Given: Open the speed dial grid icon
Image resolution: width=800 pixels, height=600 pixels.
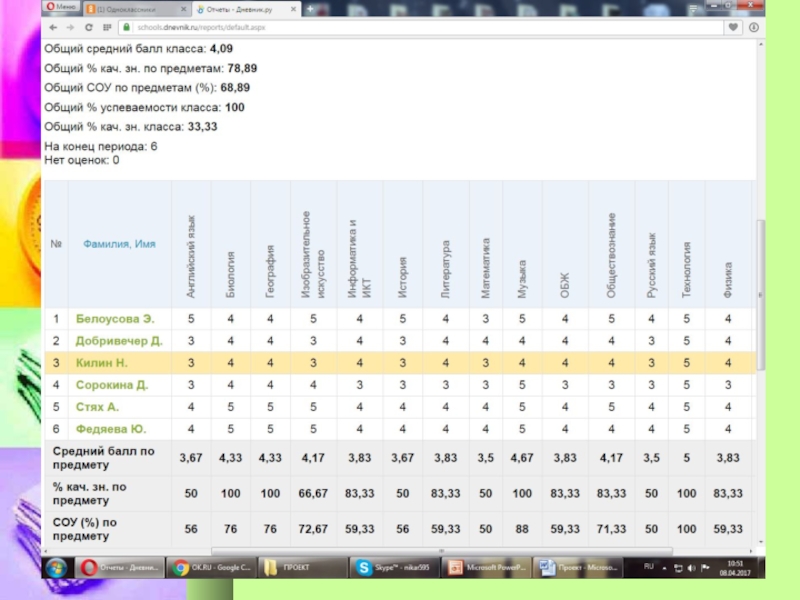Looking at the screenshot, I should (x=107, y=27).
